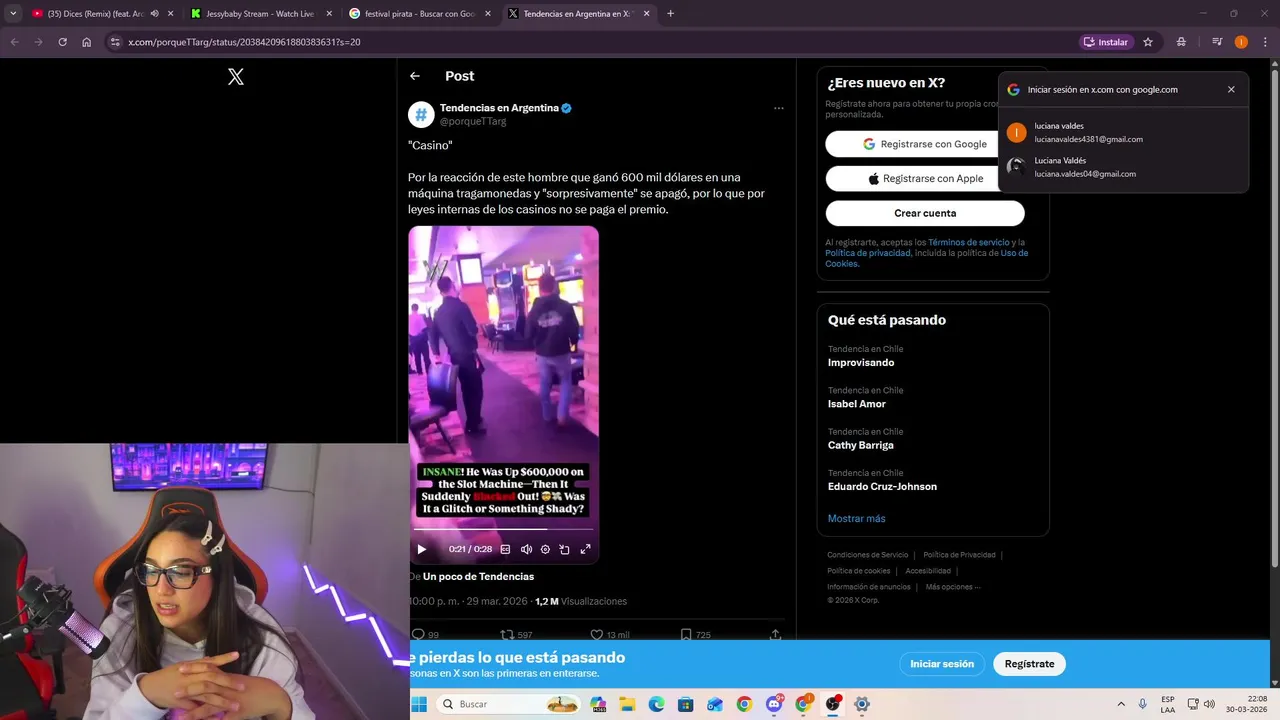The height and width of the screenshot is (720, 1280).
Task: Bookmark this page with the star
Action: 1148,42
